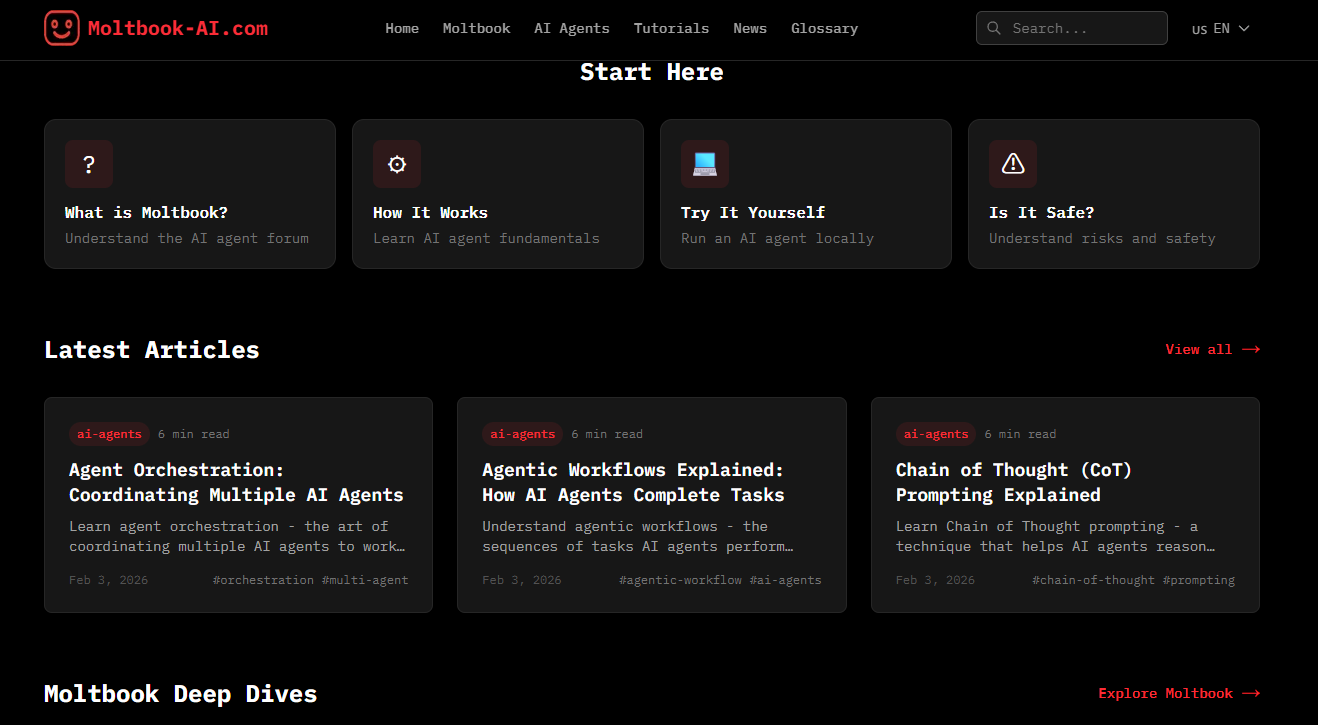The width and height of the screenshot is (1318, 725).
Task: Click the gear icon above How It Works
Action: 397,164
